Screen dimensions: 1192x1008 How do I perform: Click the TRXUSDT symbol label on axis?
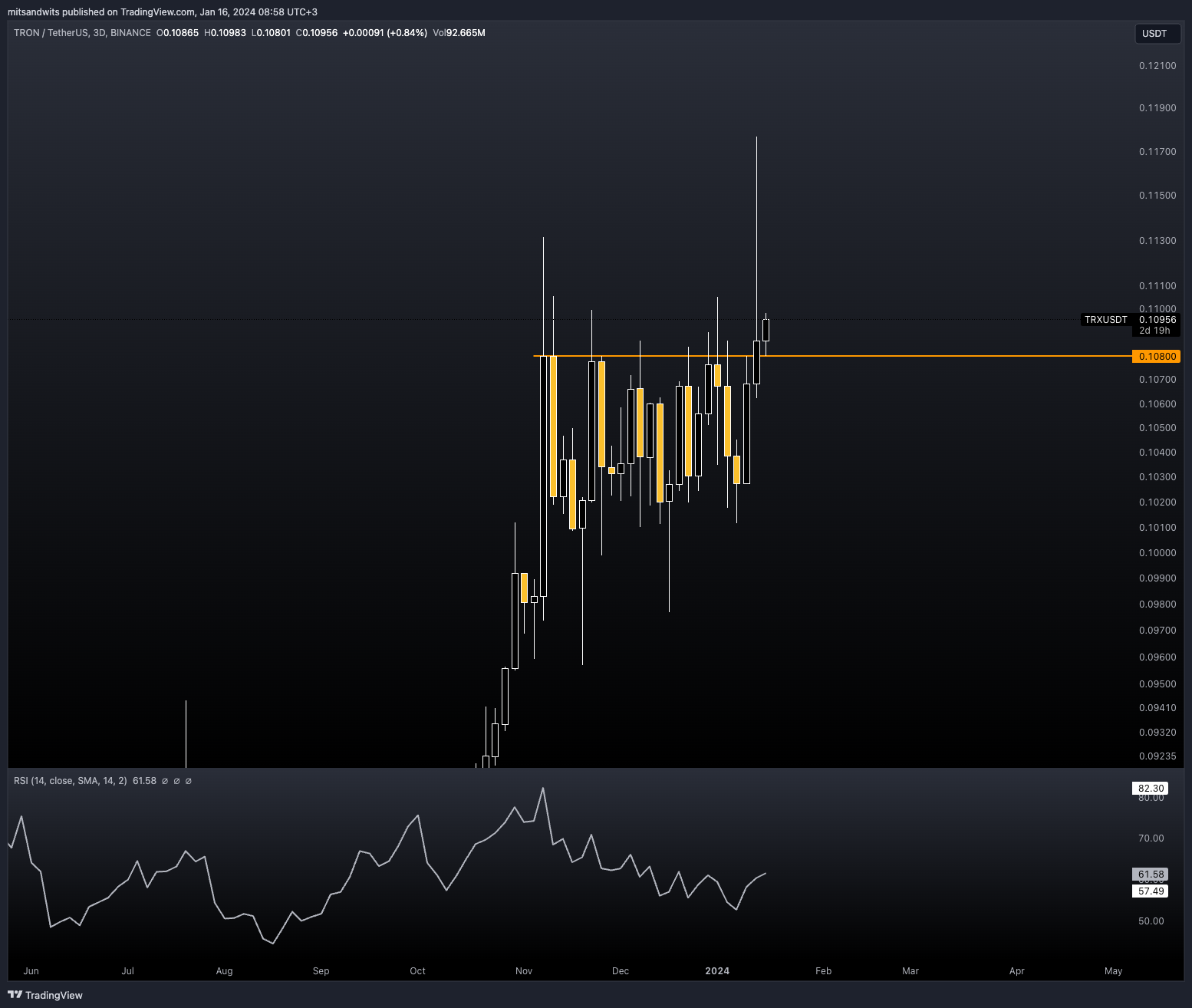pos(1106,320)
